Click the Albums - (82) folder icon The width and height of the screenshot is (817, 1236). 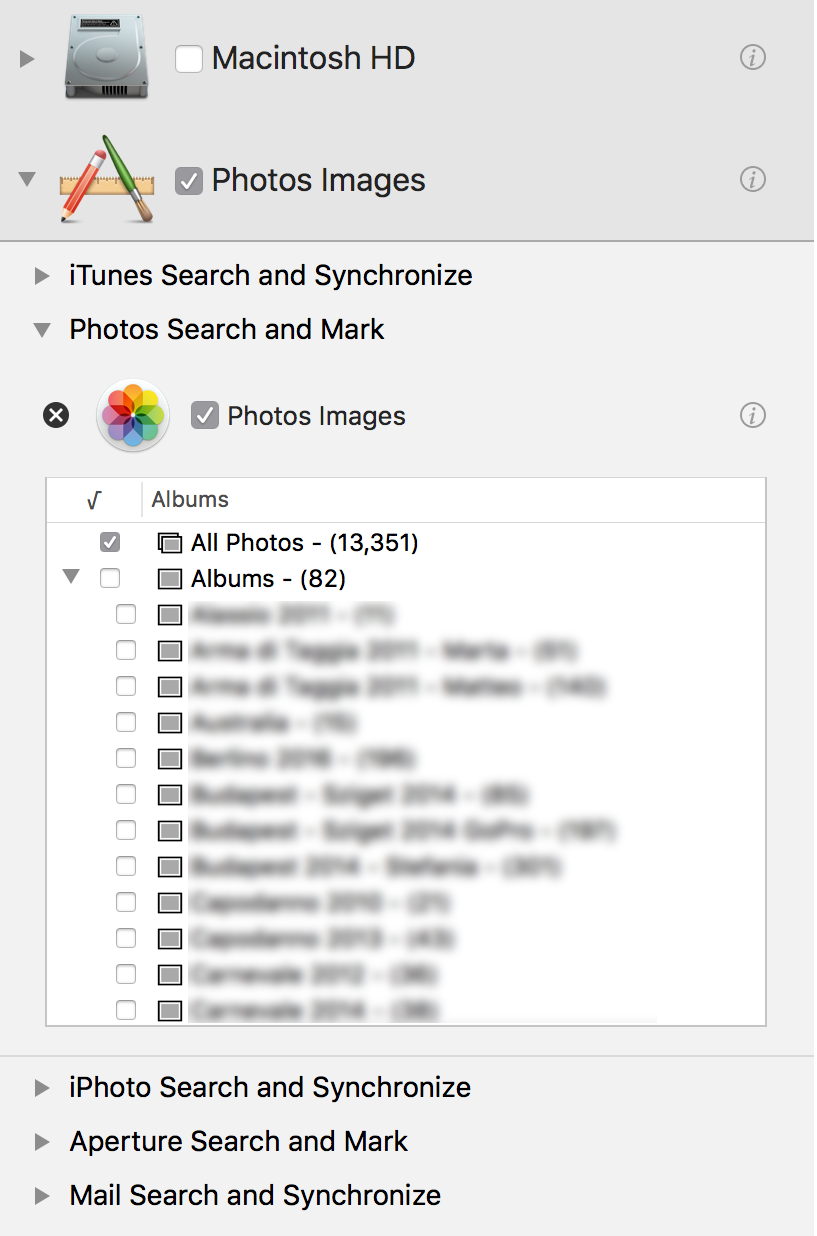tap(170, 579)
